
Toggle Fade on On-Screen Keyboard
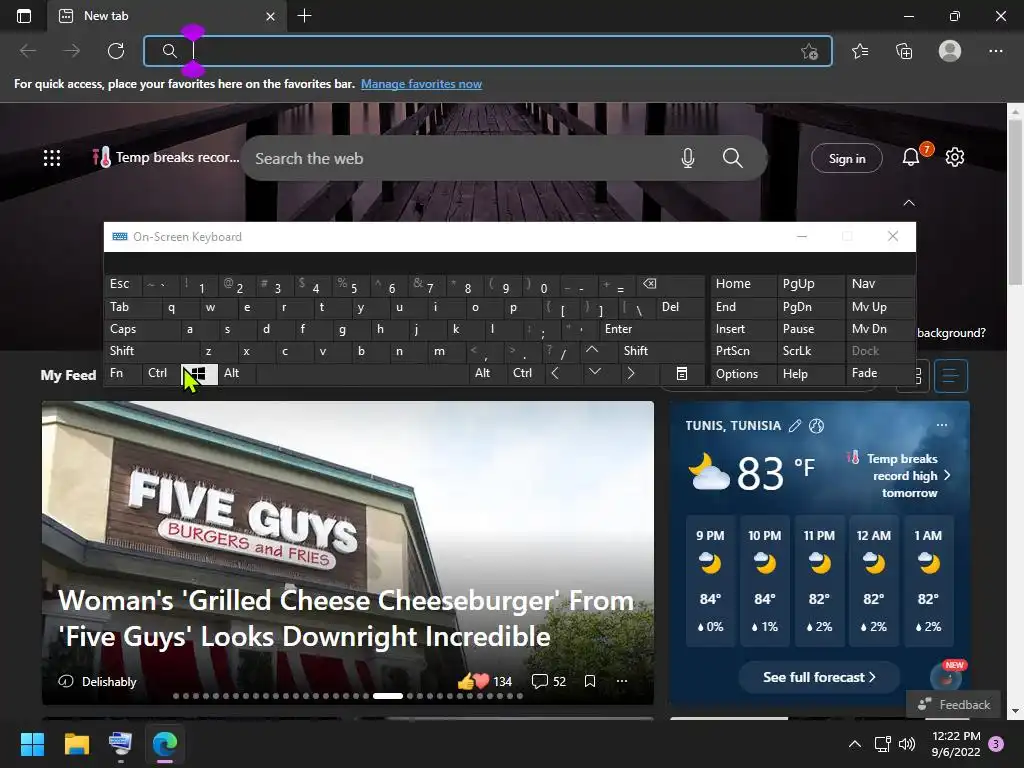pyautogui.click(x=880, y=374)
